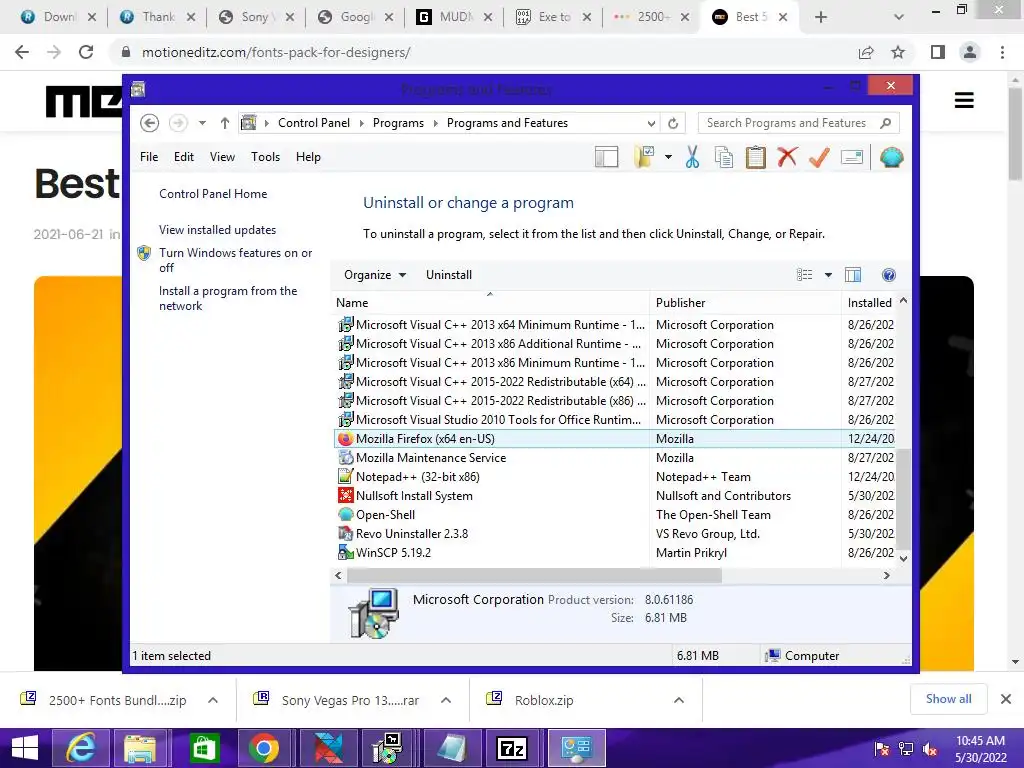Image resolution: width=1024 pixels, height=768 pixels.
Task: Click the Chrome share page icon
Action: [x=866, y=52]
